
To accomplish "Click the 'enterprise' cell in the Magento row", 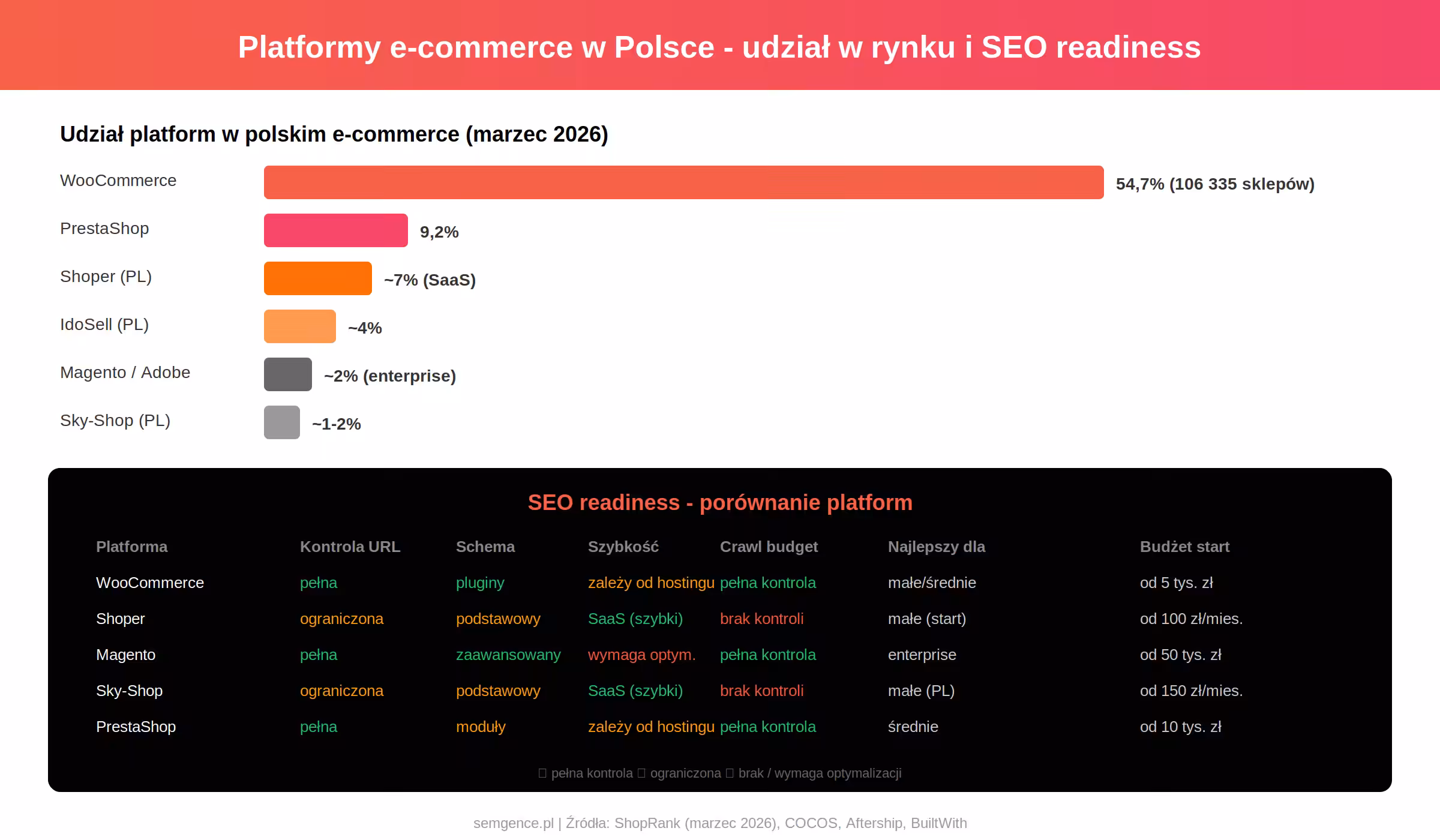I will [x=922, y=655].
